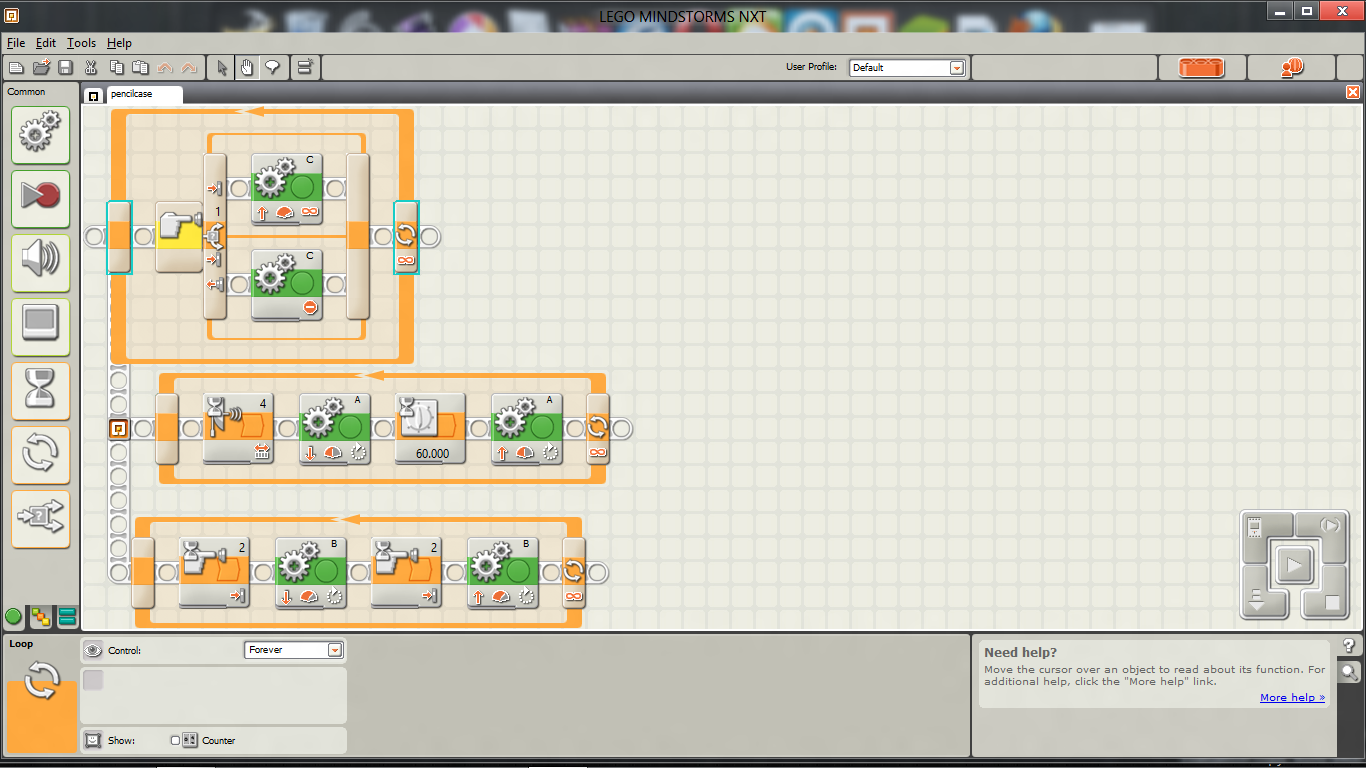1366x769 pixels.
Task: Click the Paste toolbar icon
Action: (141, 68)
